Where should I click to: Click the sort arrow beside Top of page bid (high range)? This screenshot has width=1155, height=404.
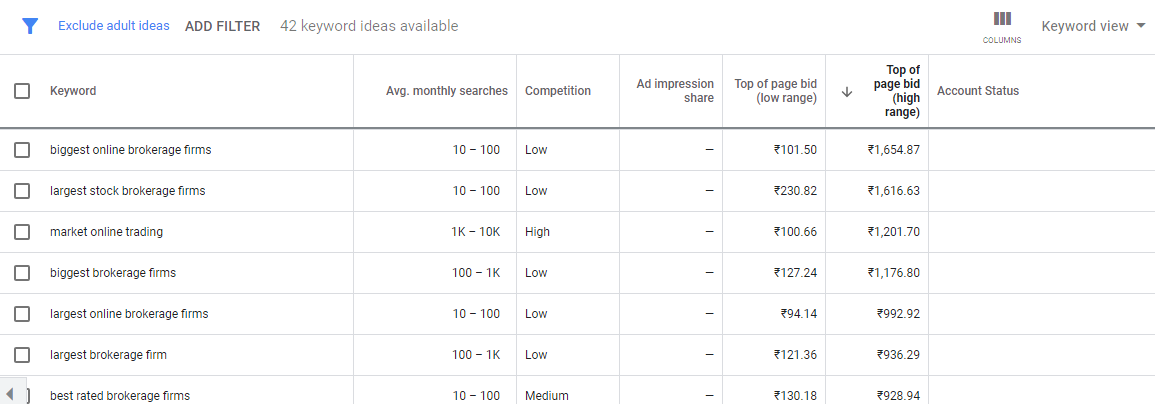pos(847,91)
